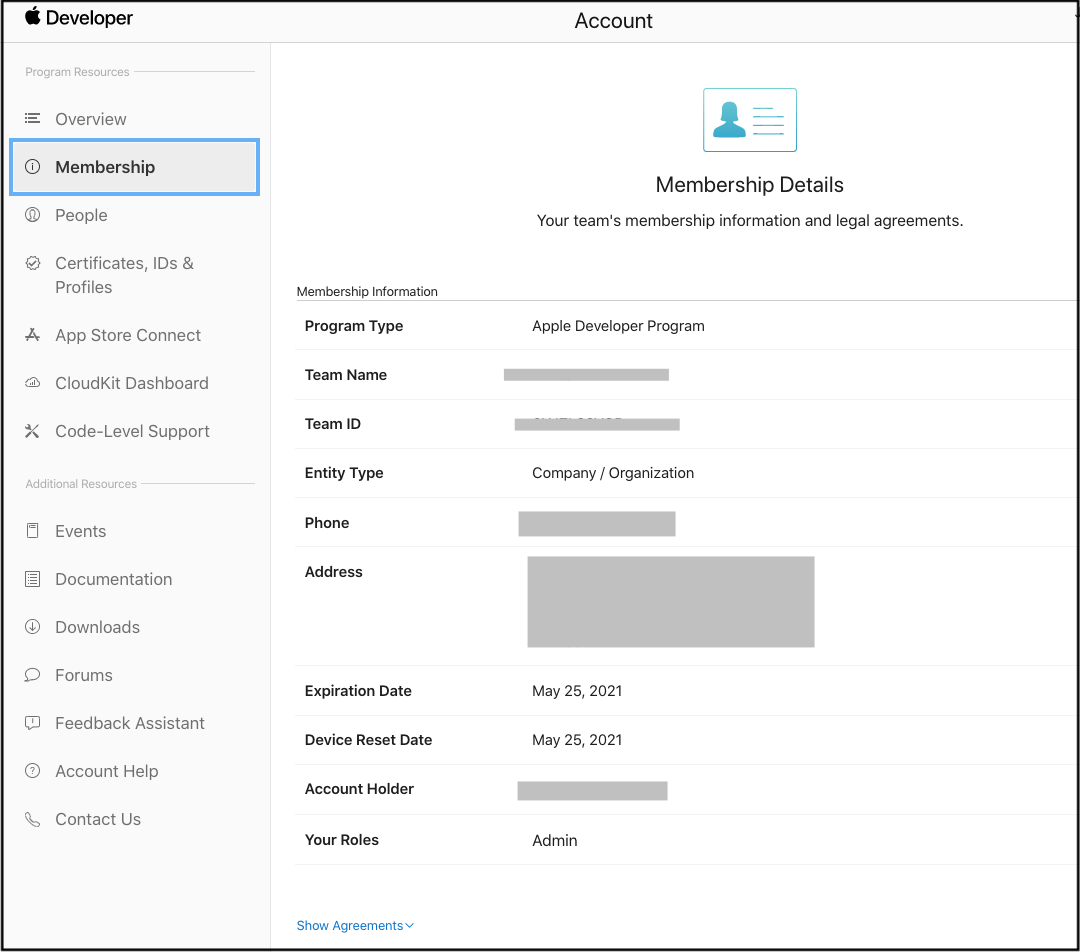
Task: Click the App Store Connect icon
Action: 33,335
